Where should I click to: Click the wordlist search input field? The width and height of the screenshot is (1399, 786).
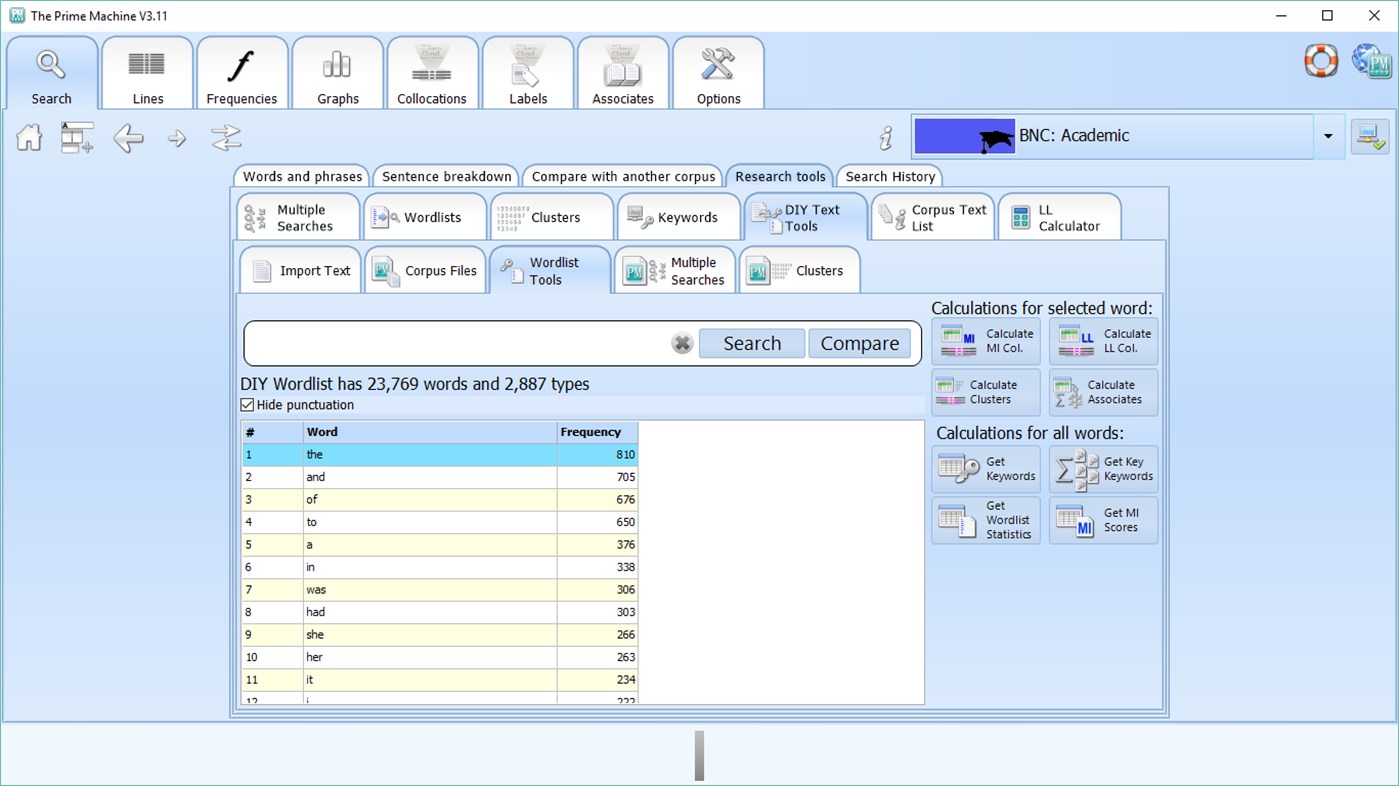[458, 343]
